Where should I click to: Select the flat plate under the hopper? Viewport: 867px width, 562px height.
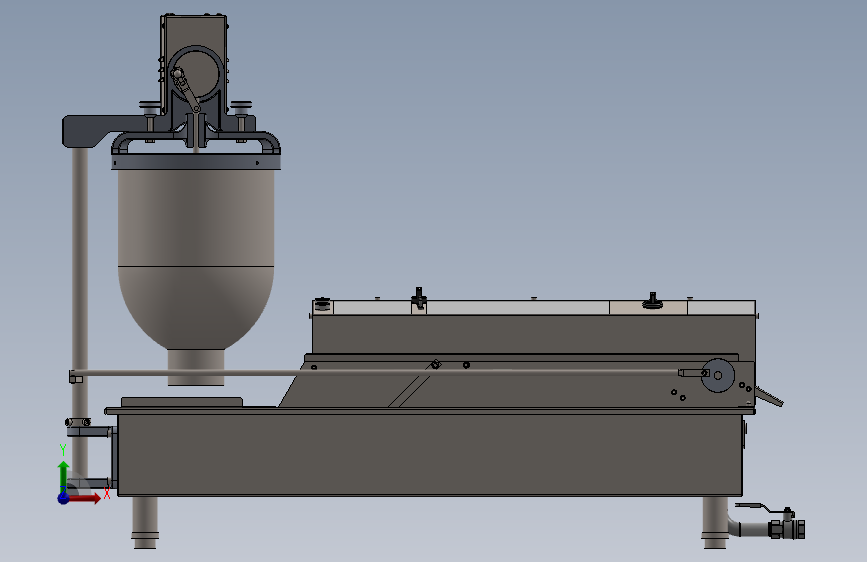tap(182, 402)
